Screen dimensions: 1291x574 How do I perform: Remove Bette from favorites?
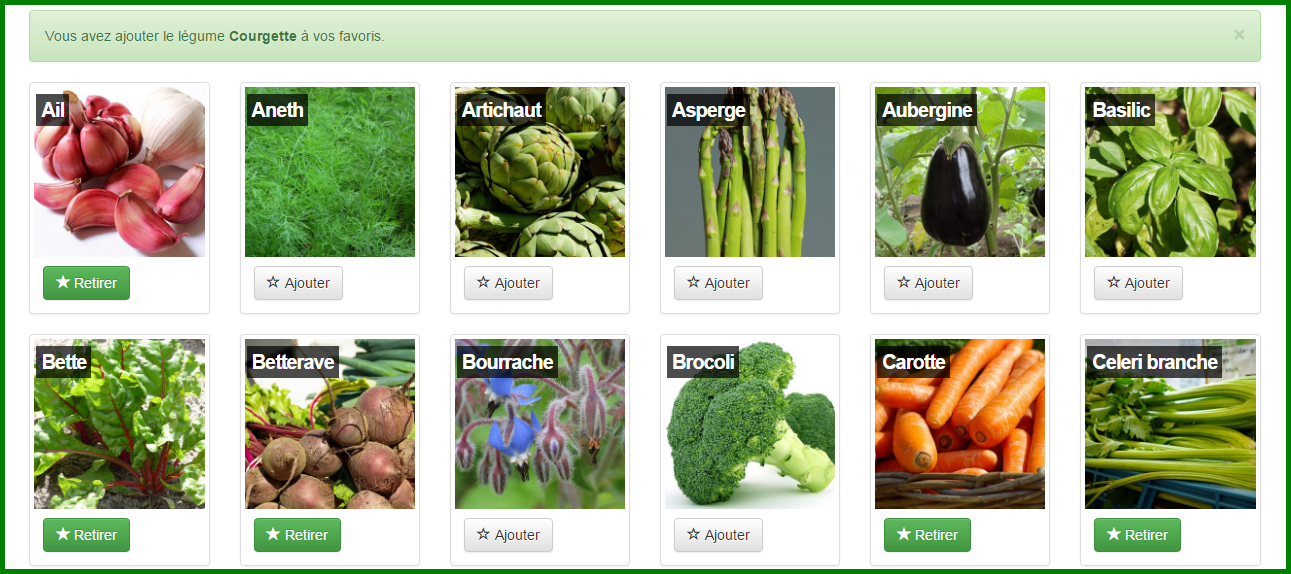(x=86, y=535)
